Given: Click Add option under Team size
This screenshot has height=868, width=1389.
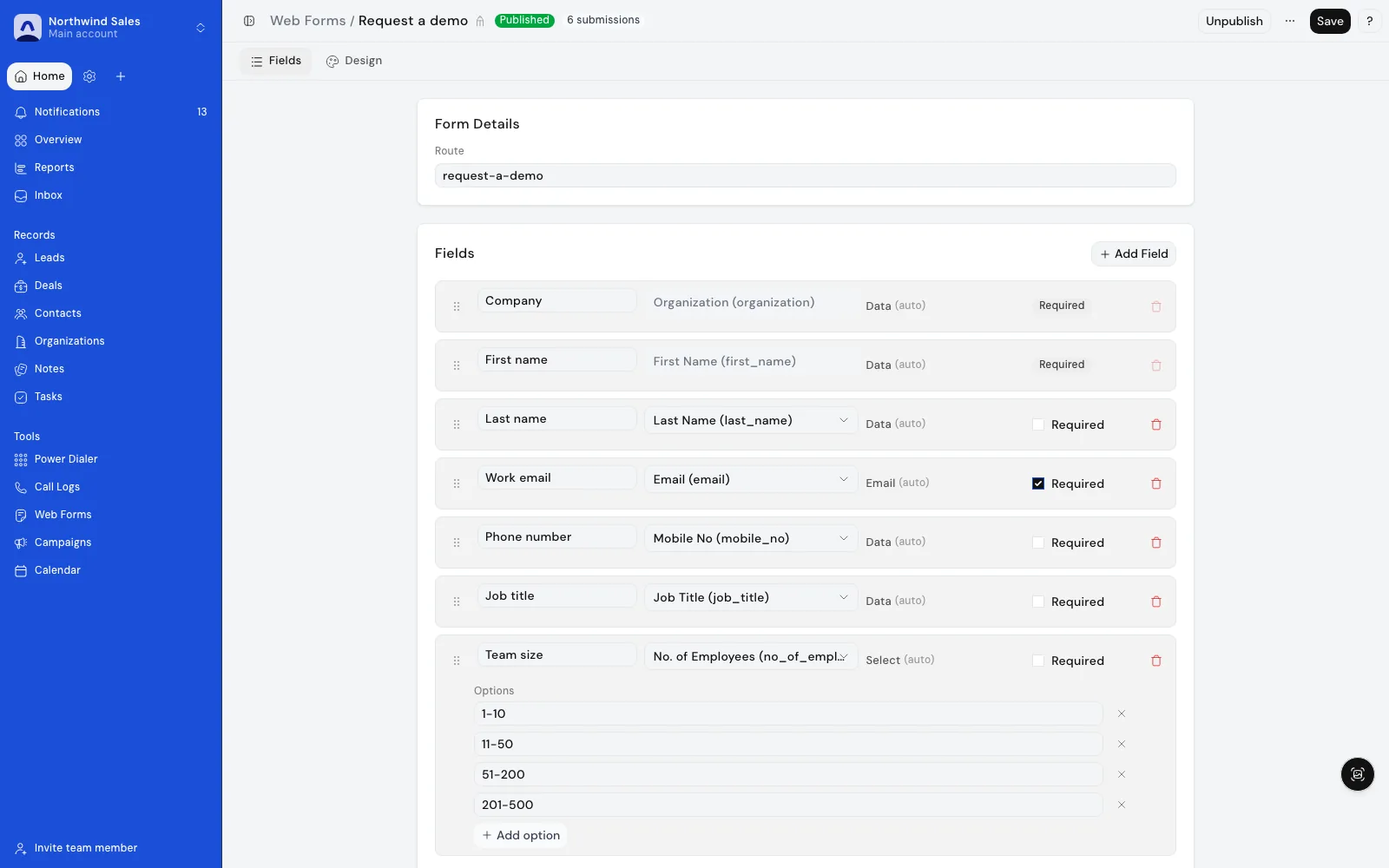Looking at the screenshot, I should [x=521, y=835].
